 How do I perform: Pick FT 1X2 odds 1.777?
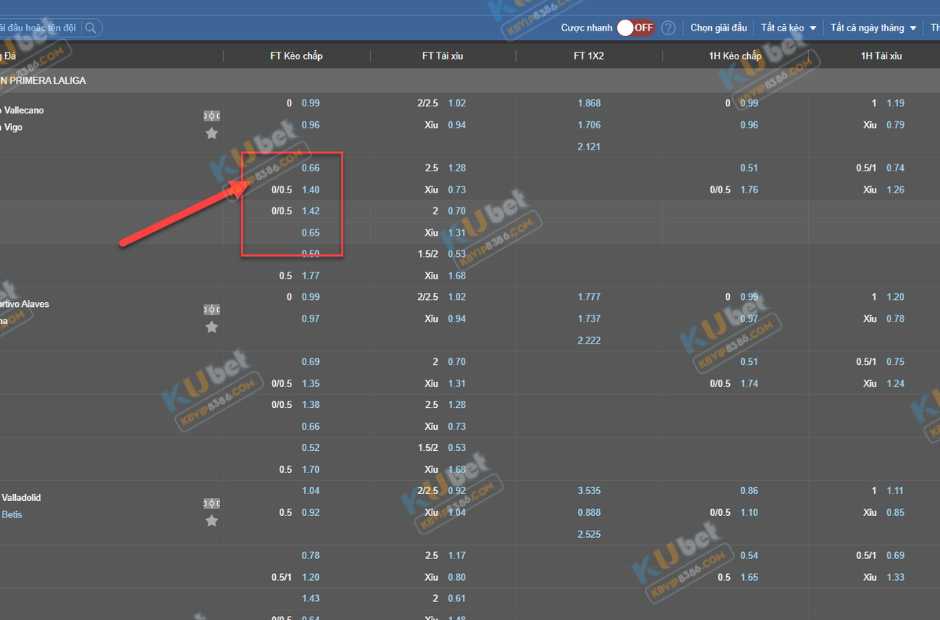(x=589, y=297)
